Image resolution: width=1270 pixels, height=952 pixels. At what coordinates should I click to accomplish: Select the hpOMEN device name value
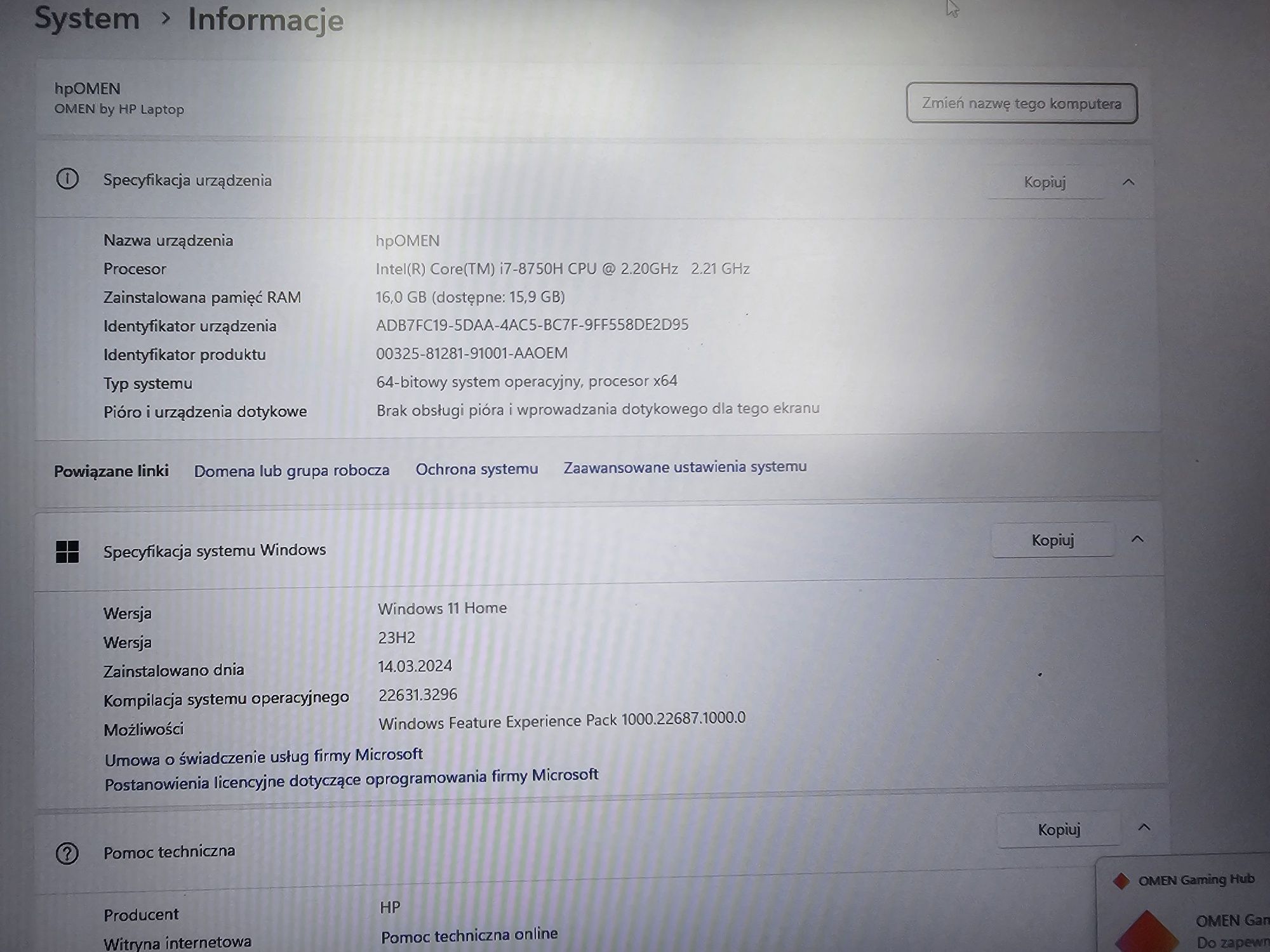point(408,241)
